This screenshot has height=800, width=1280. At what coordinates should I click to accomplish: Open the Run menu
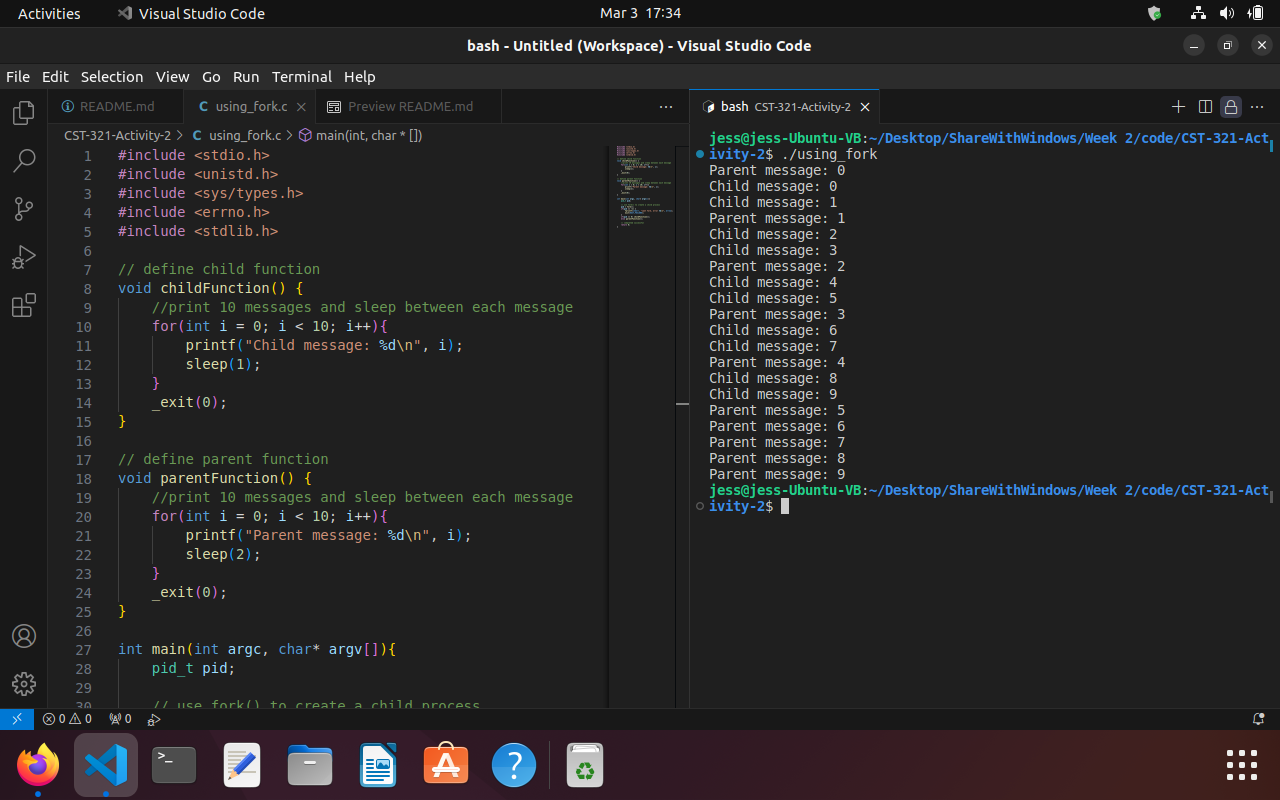click(x=246, y=77)
